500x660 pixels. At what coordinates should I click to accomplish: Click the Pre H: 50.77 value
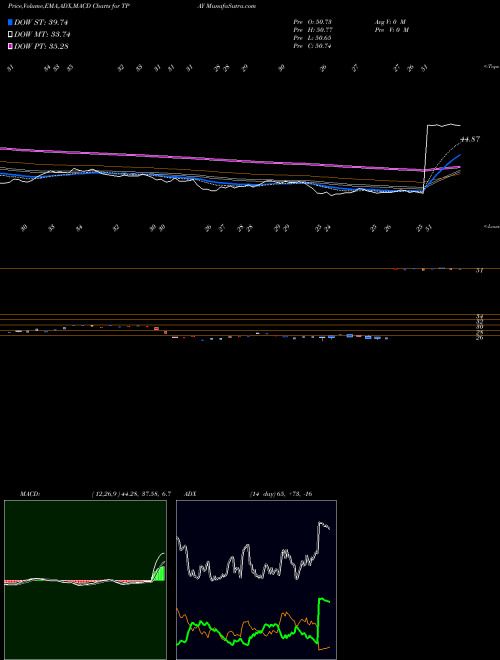pos(313,30)
